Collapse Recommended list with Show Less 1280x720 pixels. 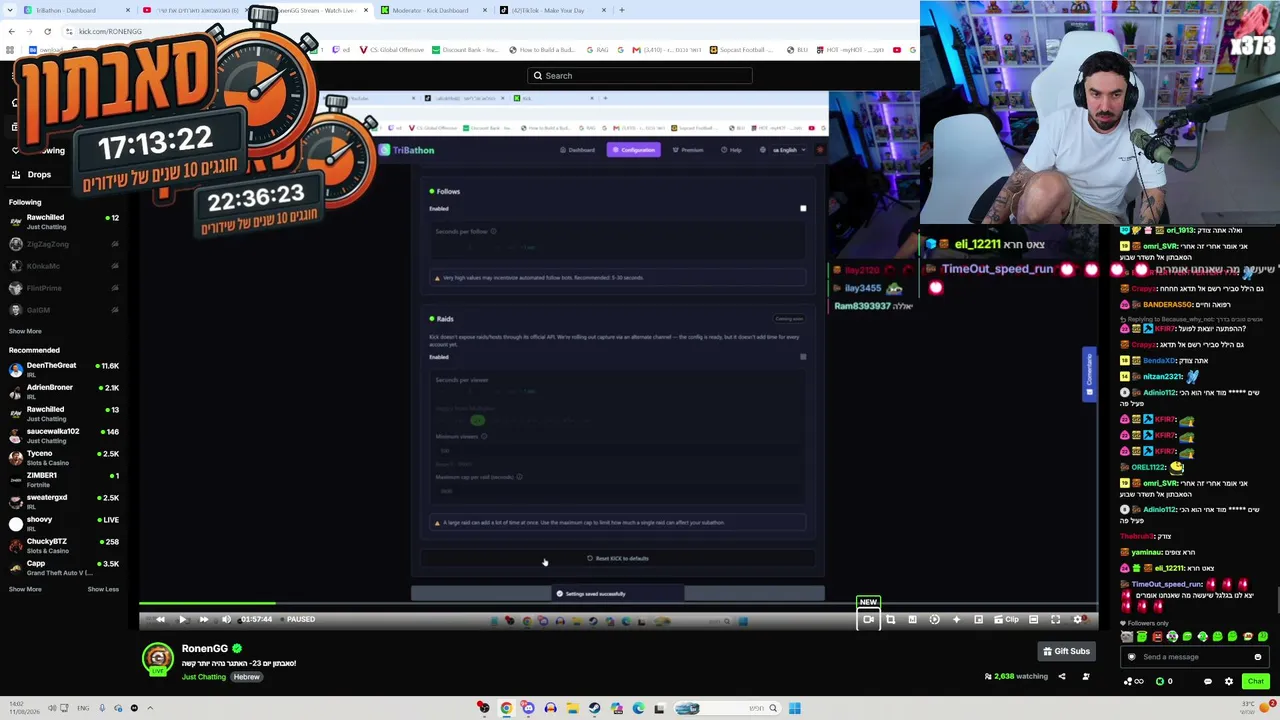[x=103, y=590]
